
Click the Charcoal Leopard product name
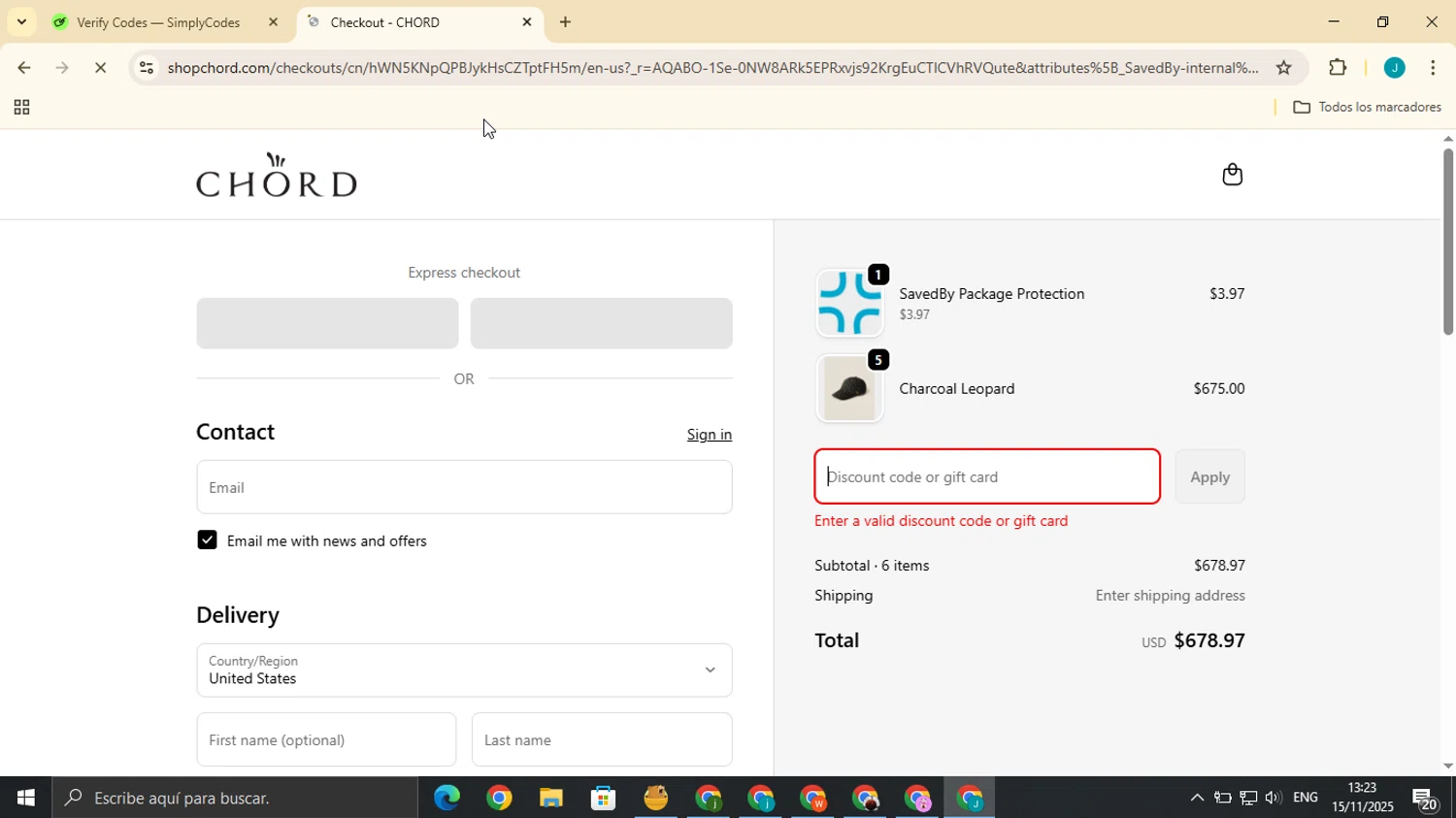click(x=957, y=388)
